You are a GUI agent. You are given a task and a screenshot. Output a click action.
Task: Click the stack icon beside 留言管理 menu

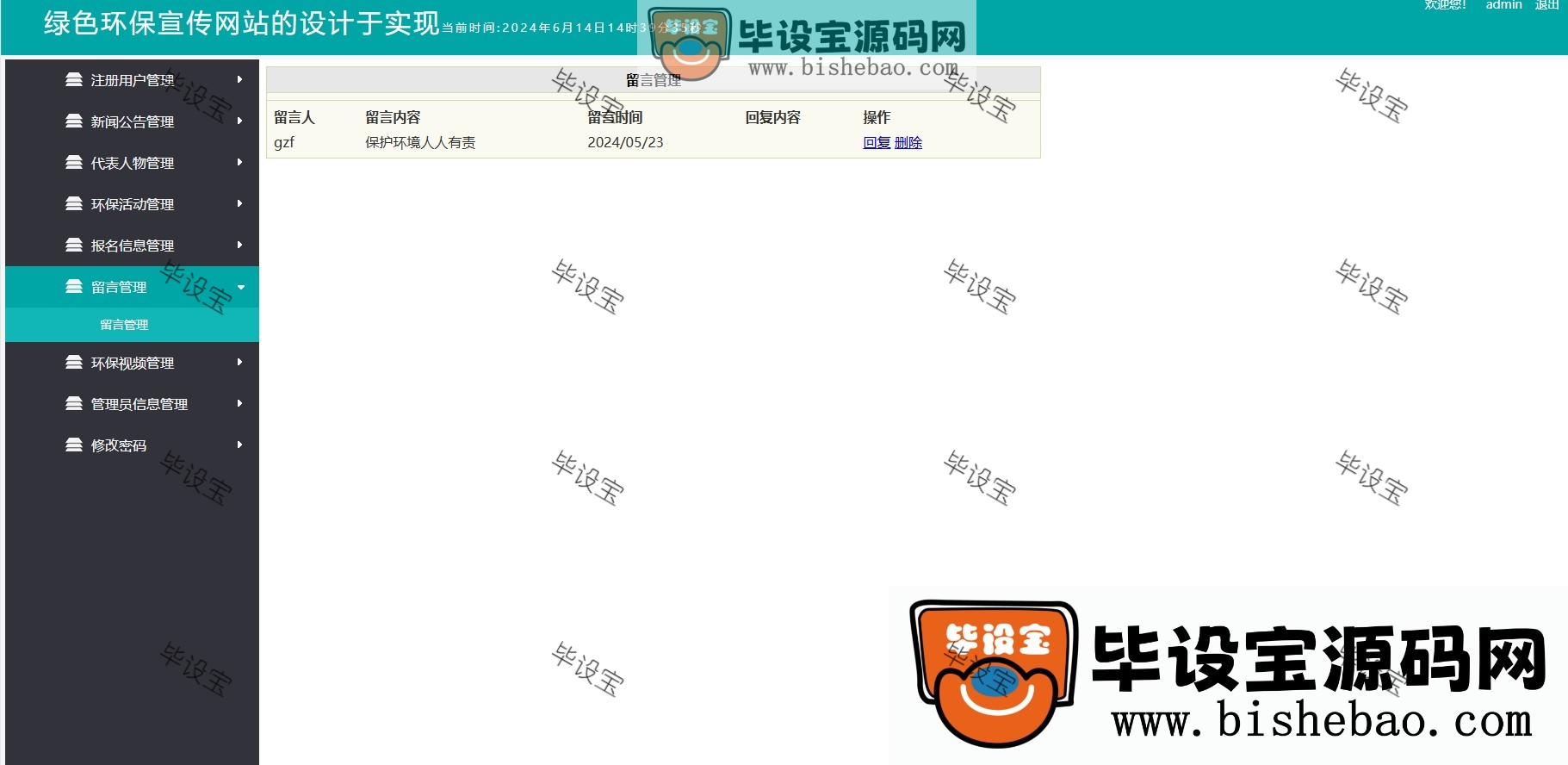click(74, 286)
